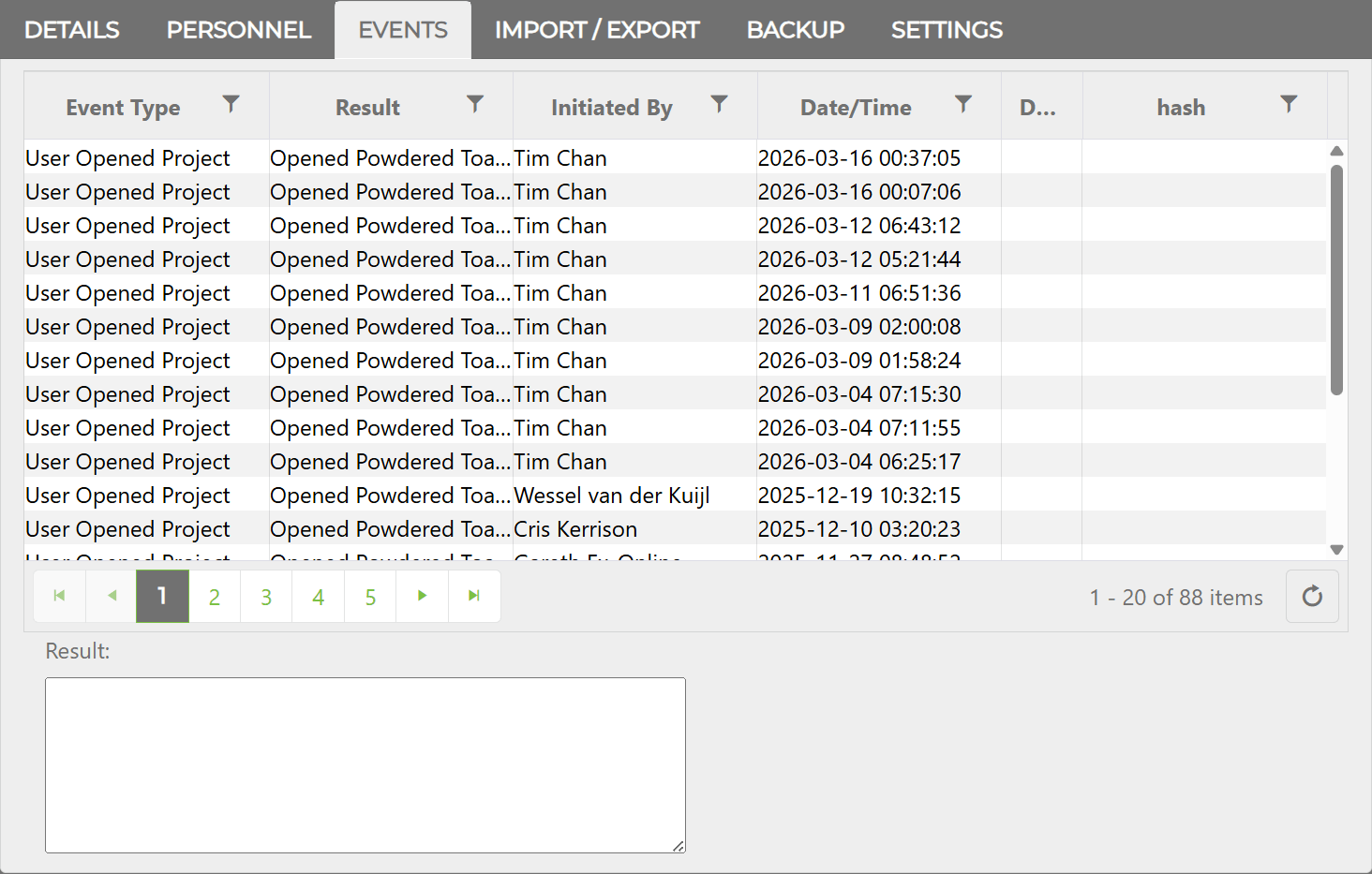Go to the next page of events

[422, 596]
